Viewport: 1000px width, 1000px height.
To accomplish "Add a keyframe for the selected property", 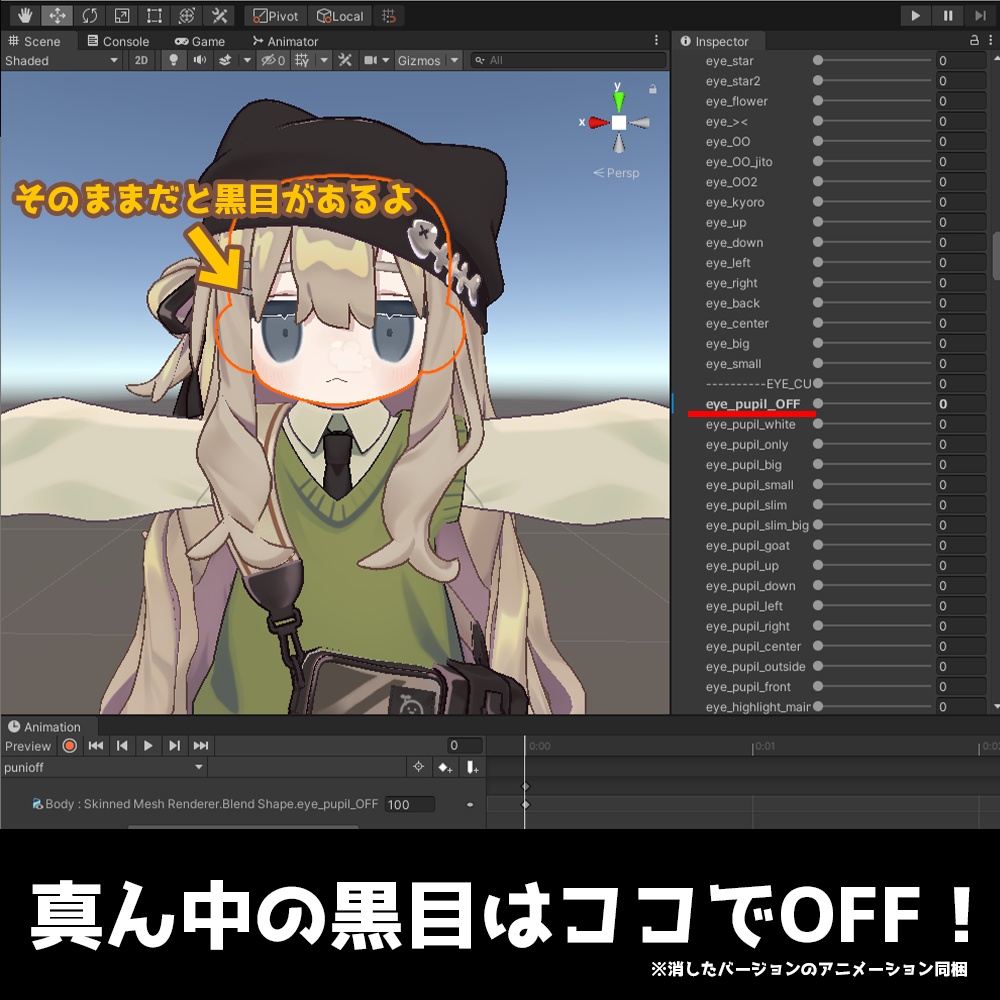I will [444, 767].
